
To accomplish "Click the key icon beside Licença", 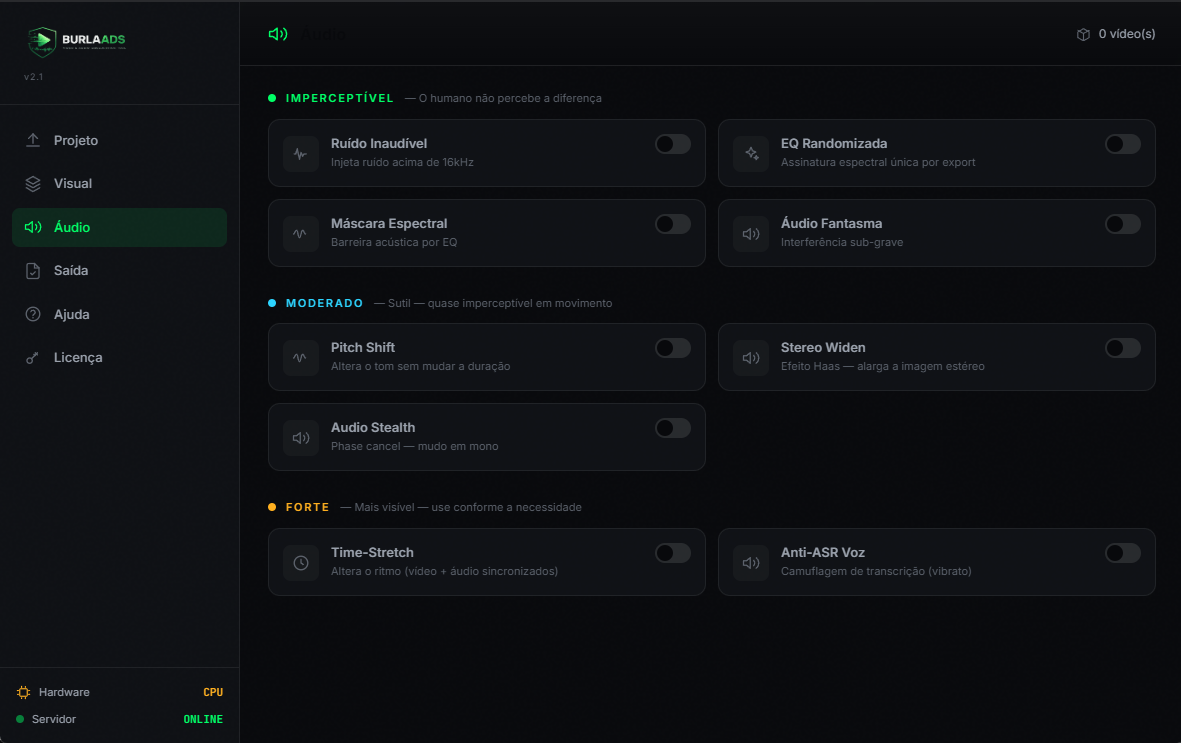I will (x=33, y=358).
